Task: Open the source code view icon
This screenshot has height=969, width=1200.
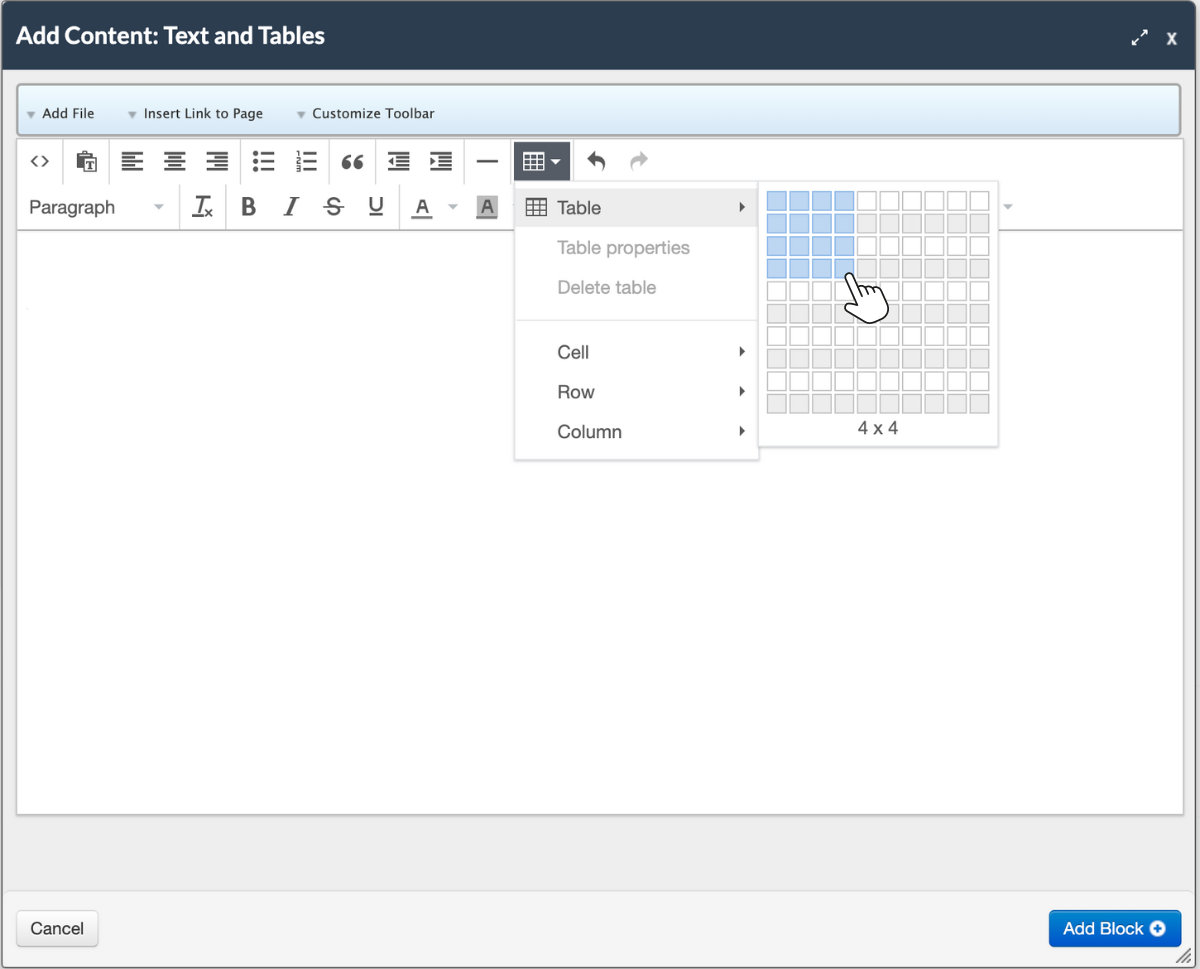Action: pyautogui.click(x=40, y=161)
